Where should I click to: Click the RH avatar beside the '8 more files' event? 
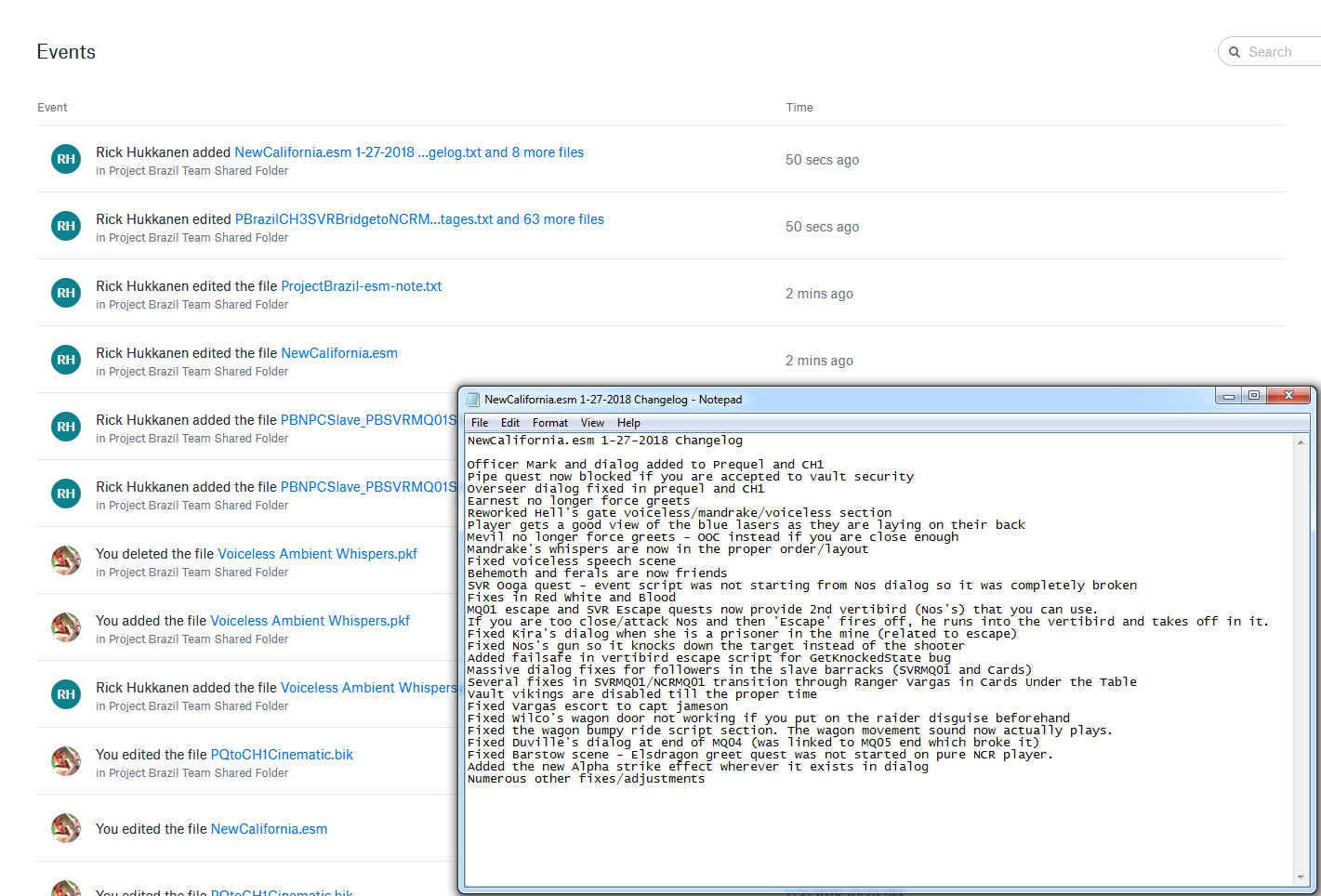pos(66,159)
